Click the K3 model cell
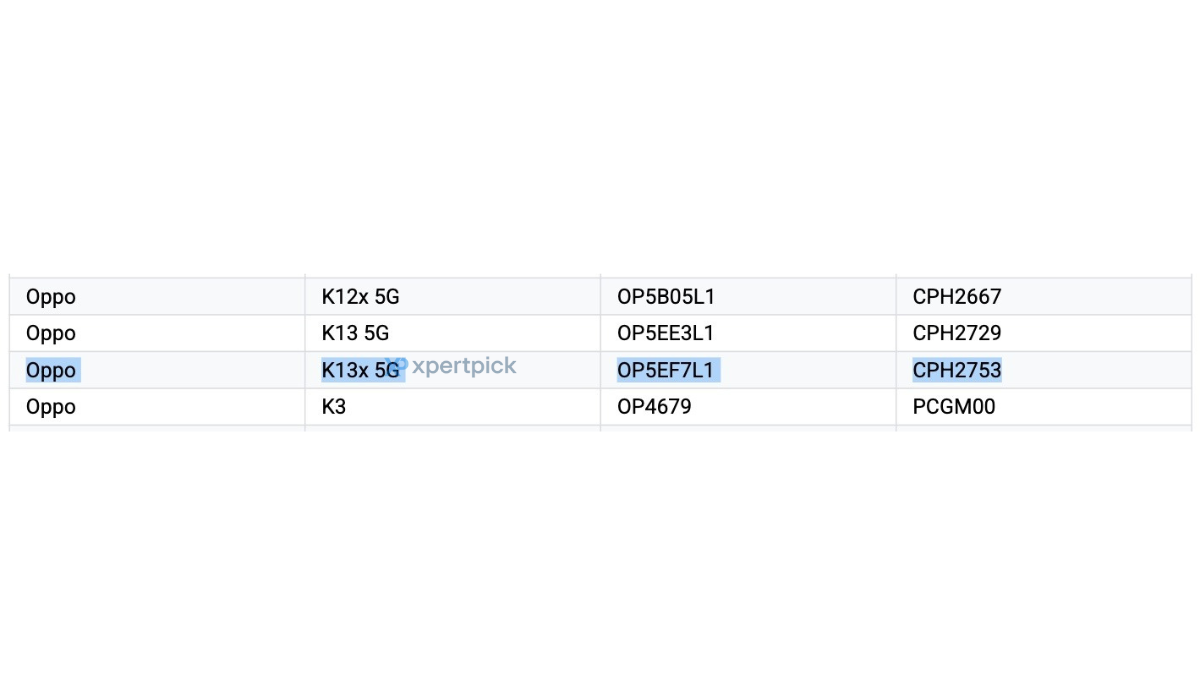 [334, 407]
